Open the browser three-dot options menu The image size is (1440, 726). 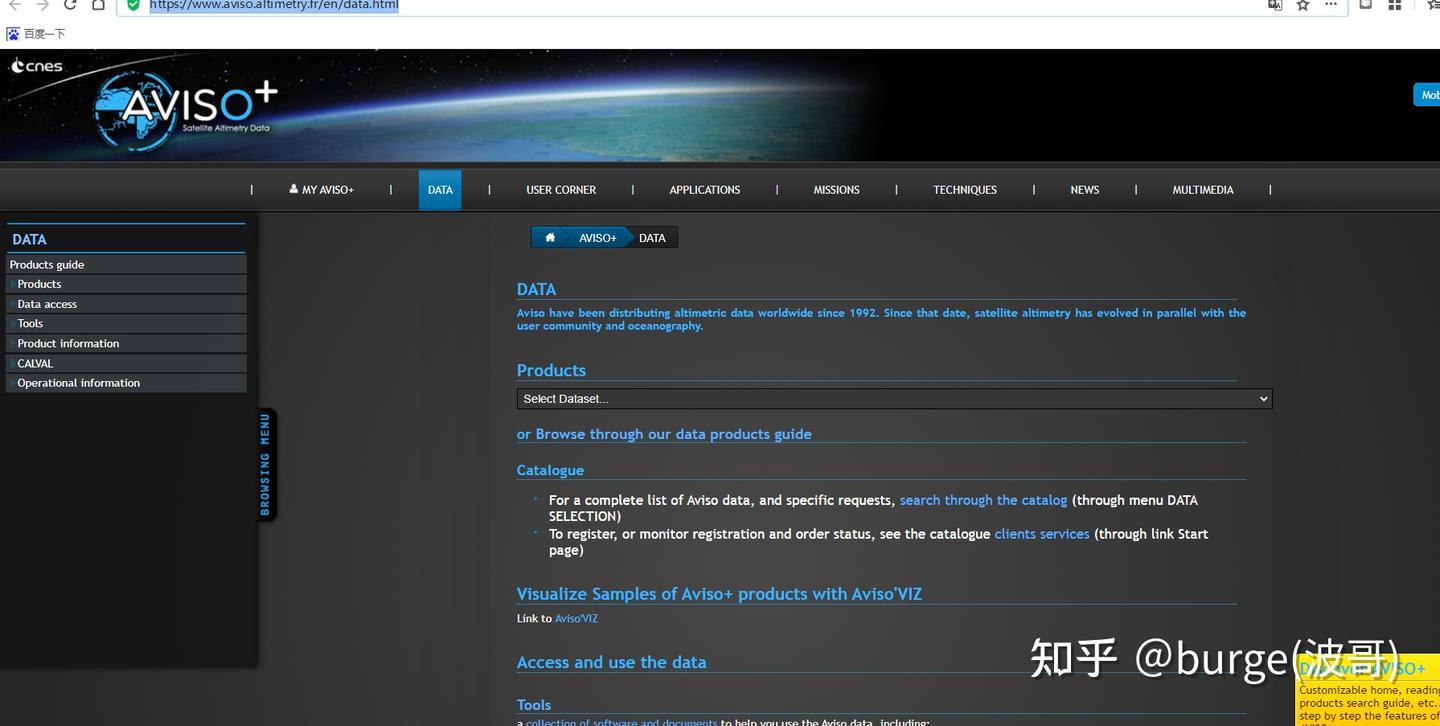[1330, 5]
